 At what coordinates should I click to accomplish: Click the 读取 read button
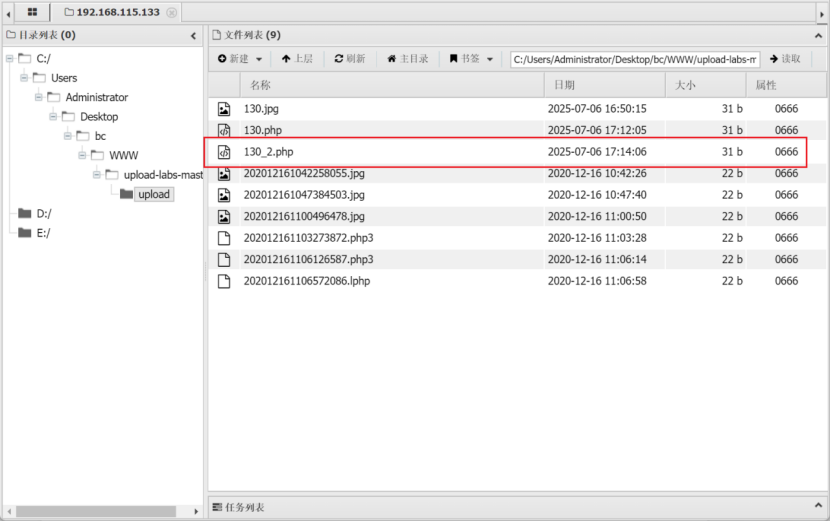tap(785, 59)
